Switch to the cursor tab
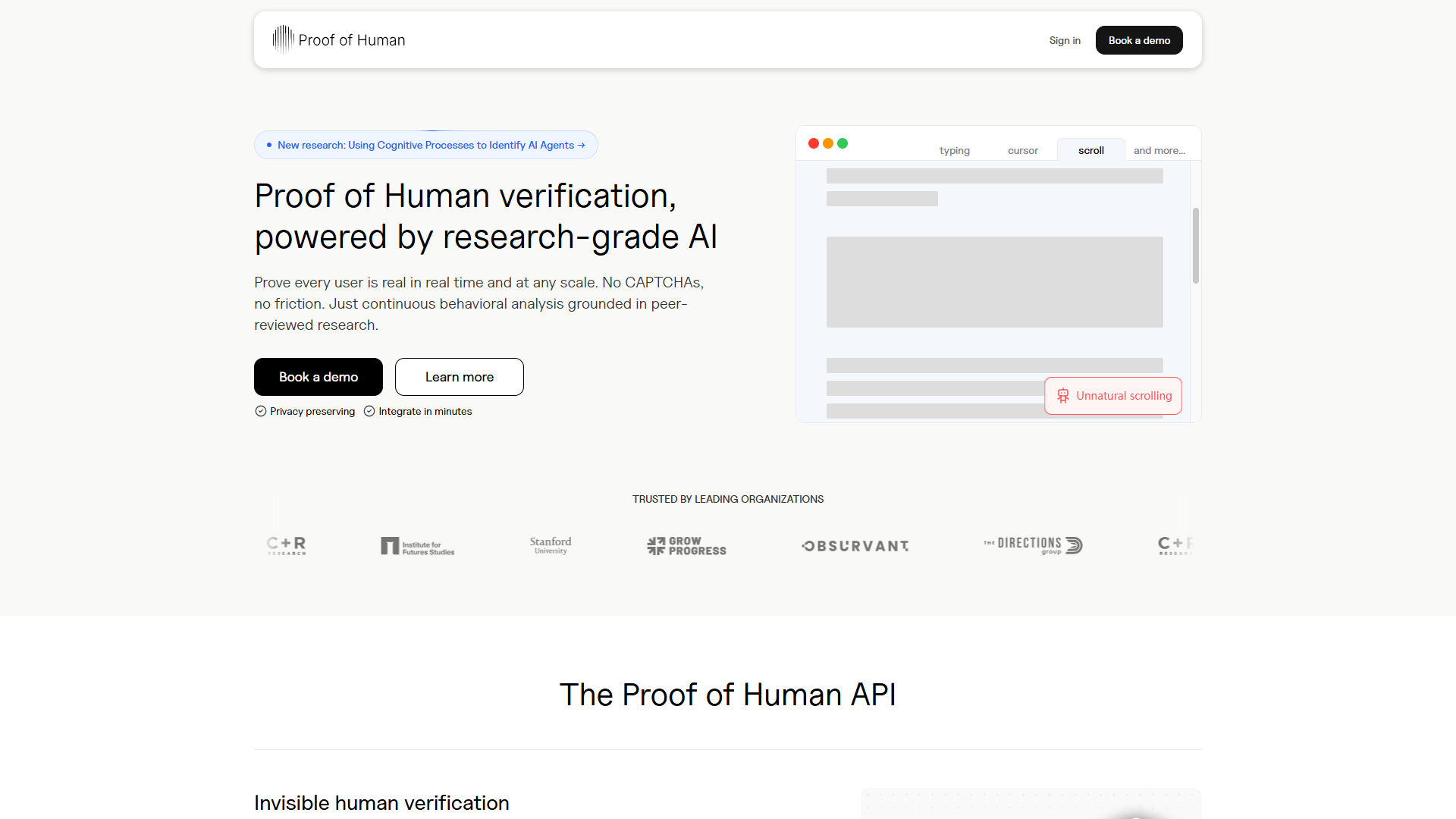 tap(1023, 150)
